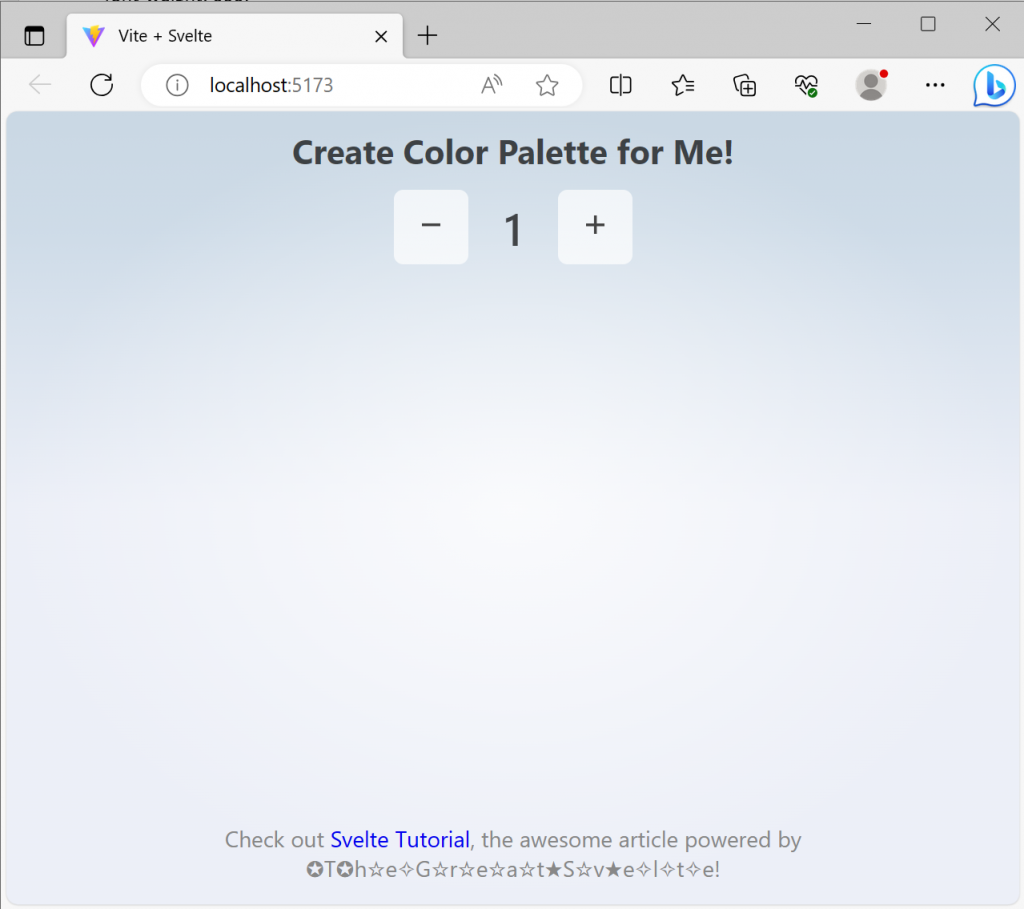
Task: Open the Collections icon
Action: tap(744, 85)
